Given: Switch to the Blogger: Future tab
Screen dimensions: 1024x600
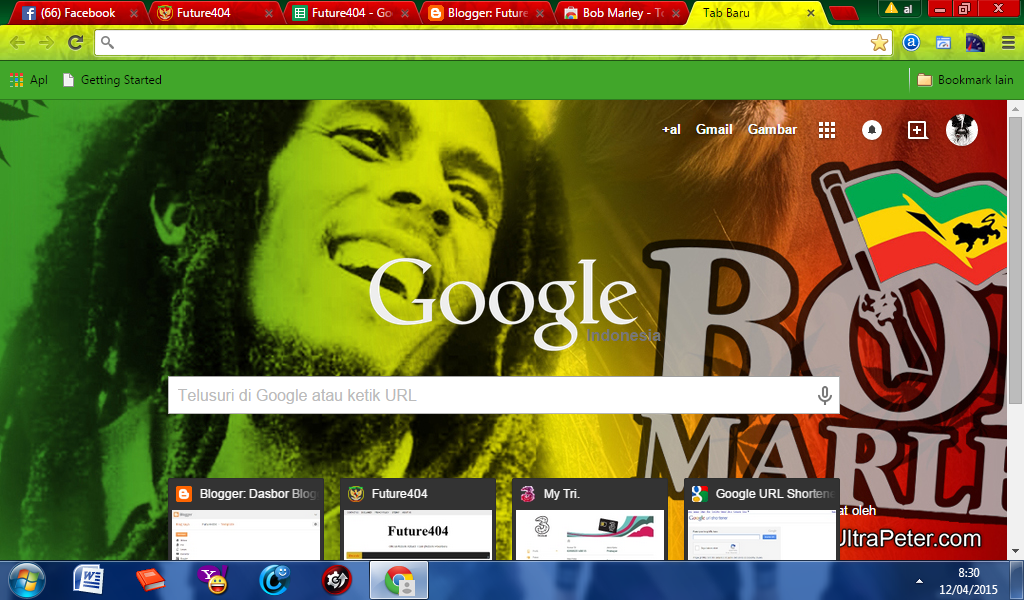Looking at the screenshot, I should pos(487,13).
